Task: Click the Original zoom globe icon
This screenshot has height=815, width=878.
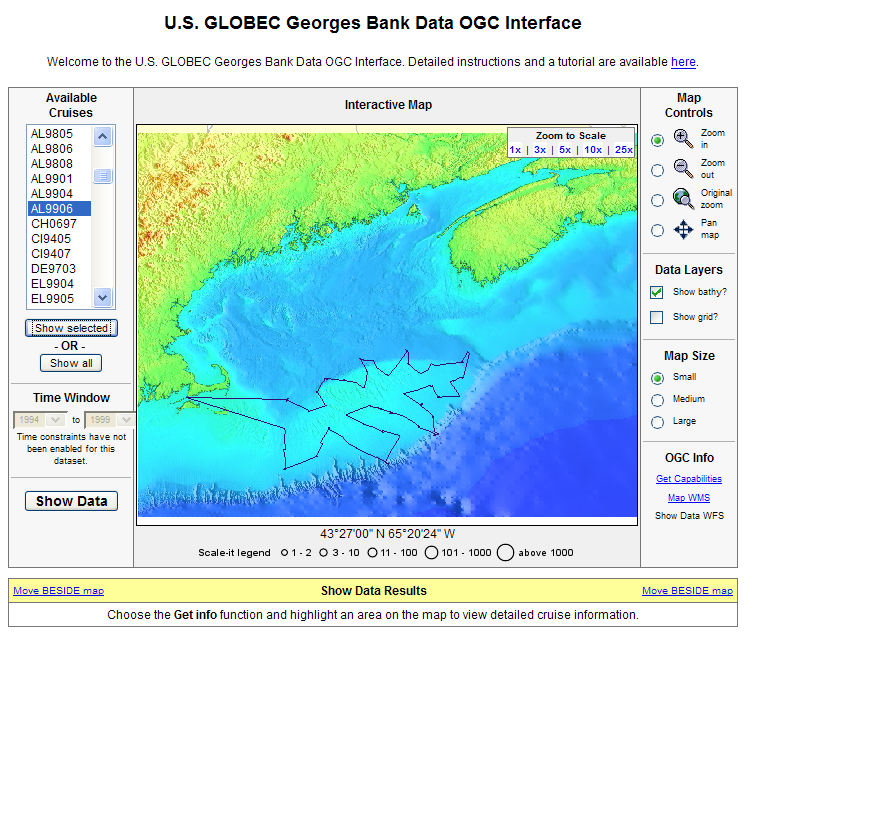Action: [683, 198]
